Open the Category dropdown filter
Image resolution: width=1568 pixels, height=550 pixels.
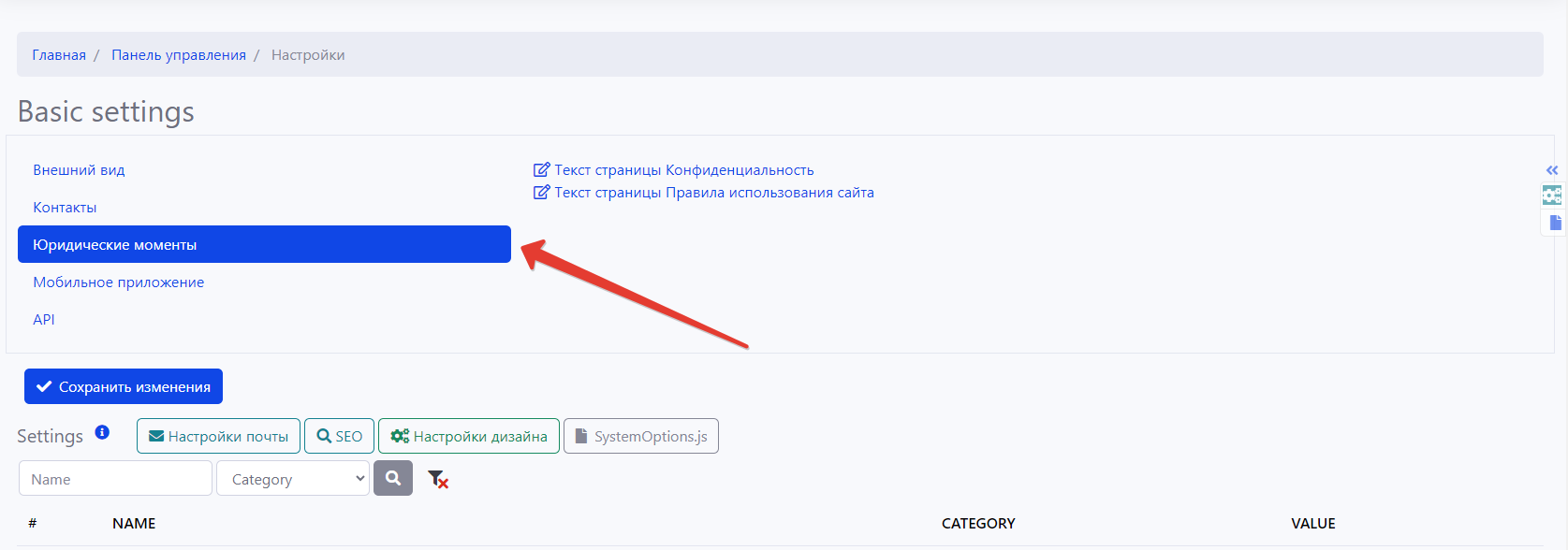point(292,479)
